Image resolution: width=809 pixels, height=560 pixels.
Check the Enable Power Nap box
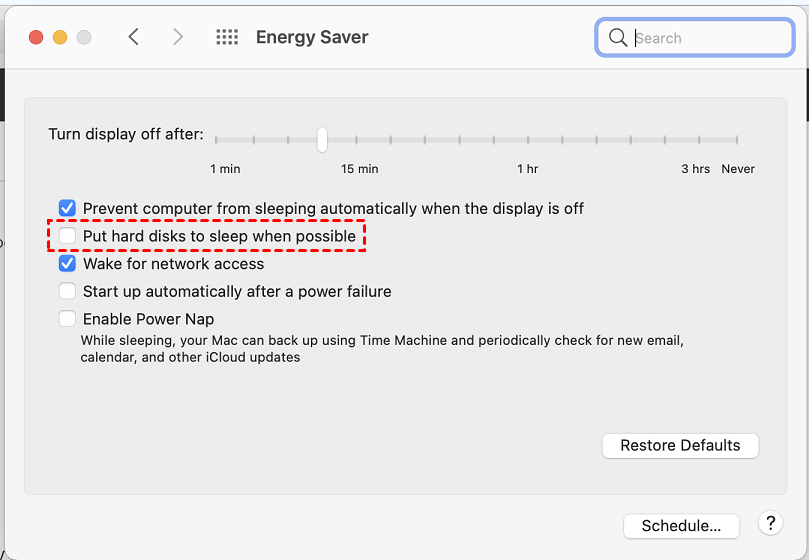coord(67,320)
